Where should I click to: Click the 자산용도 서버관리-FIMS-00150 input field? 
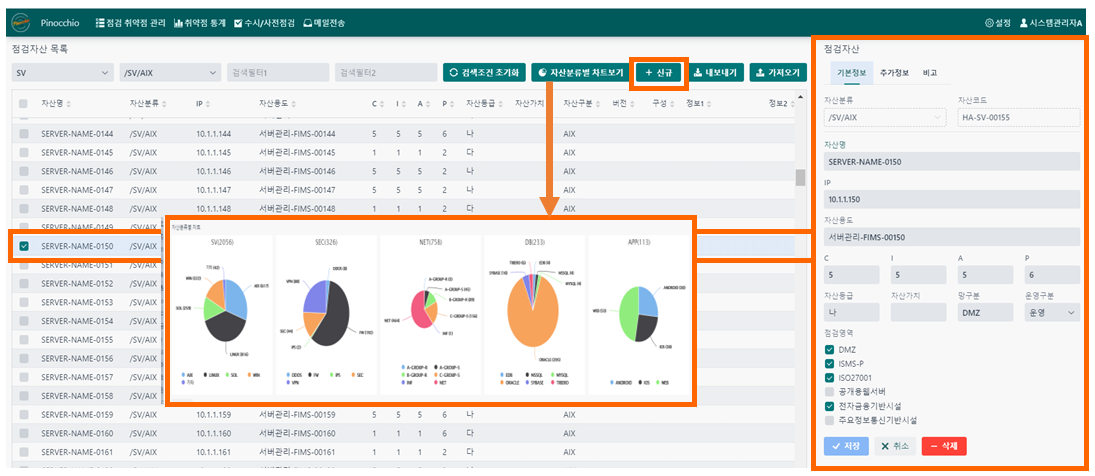point(952,237)
